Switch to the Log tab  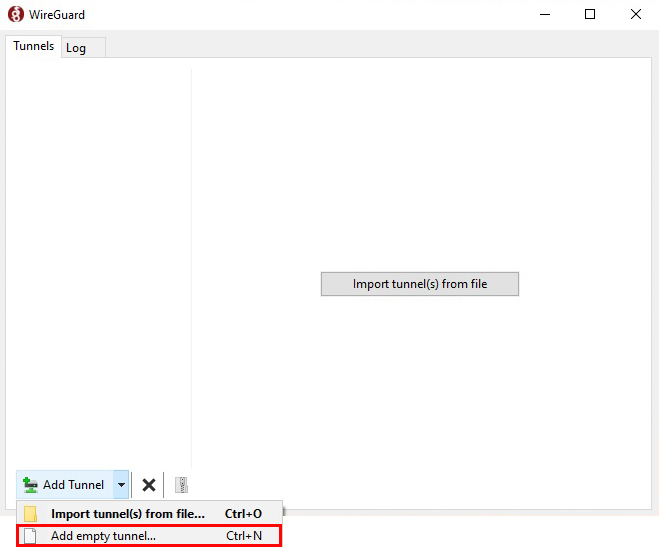point(83,48)
